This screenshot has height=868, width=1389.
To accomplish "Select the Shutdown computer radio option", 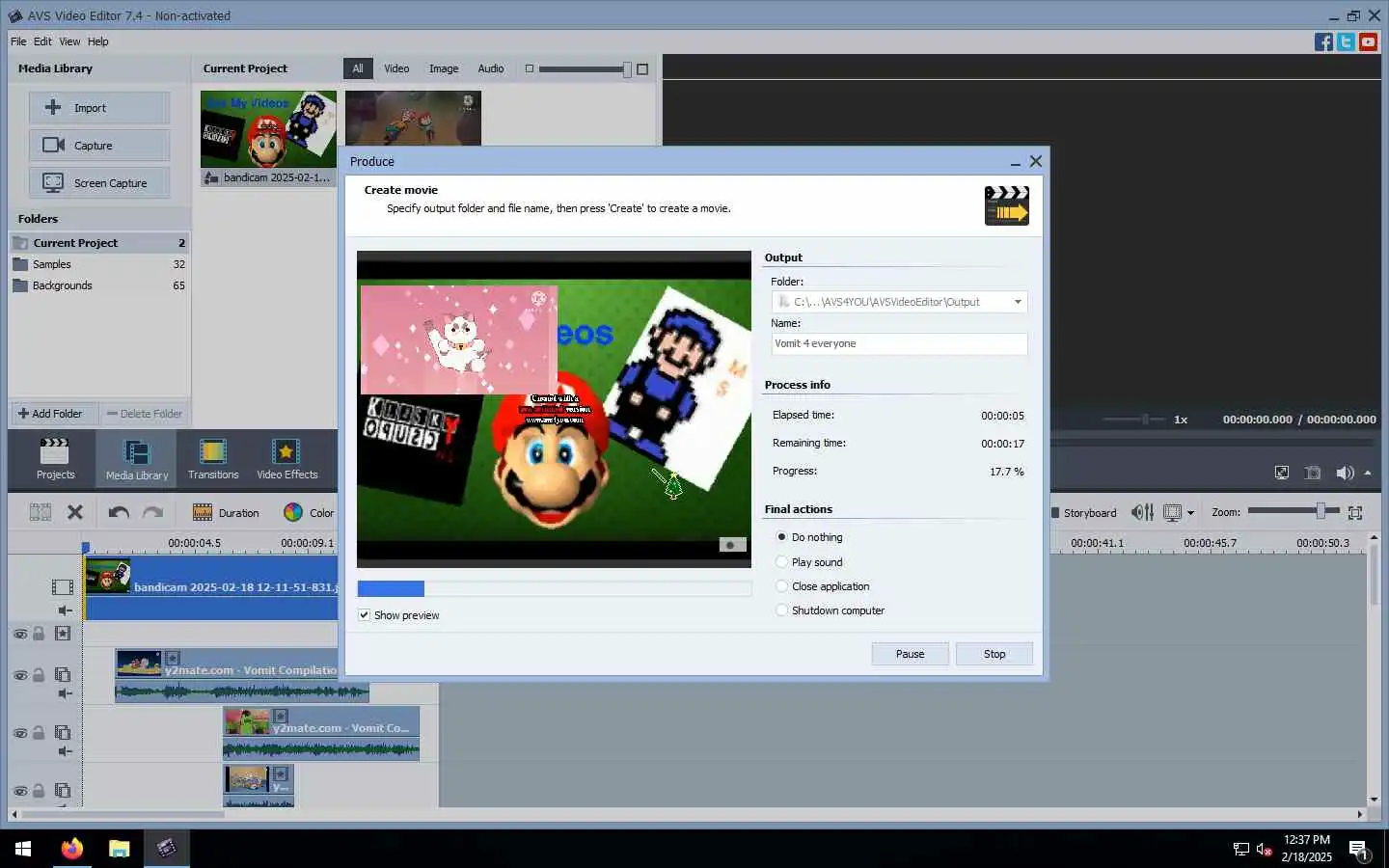I will click(x=781, y=610).
